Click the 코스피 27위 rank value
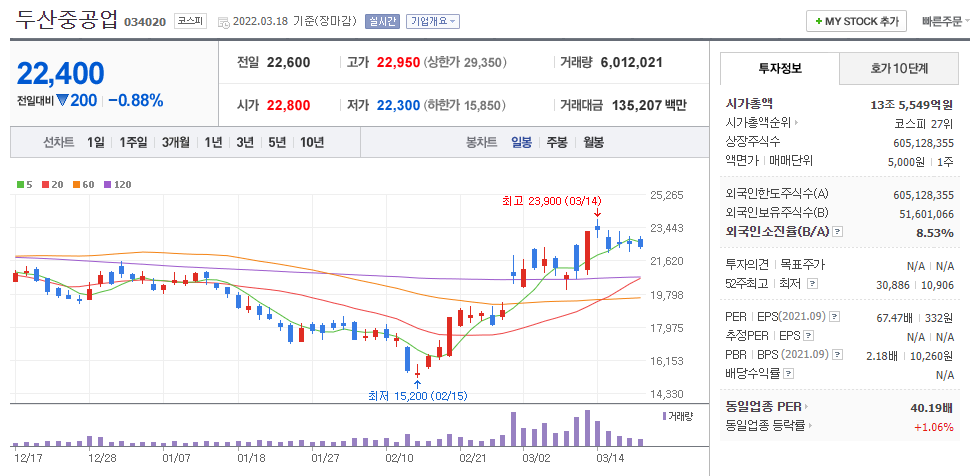Viewport: 980px width, 476px height. pos(924,123)
